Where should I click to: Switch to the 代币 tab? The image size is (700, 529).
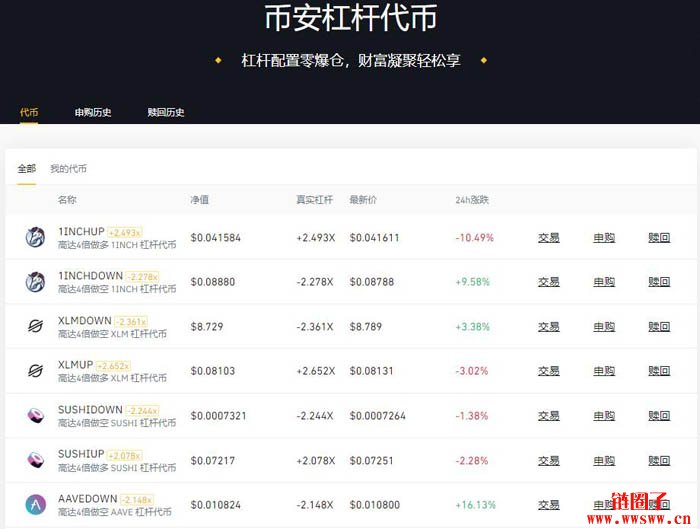[29, 112]
